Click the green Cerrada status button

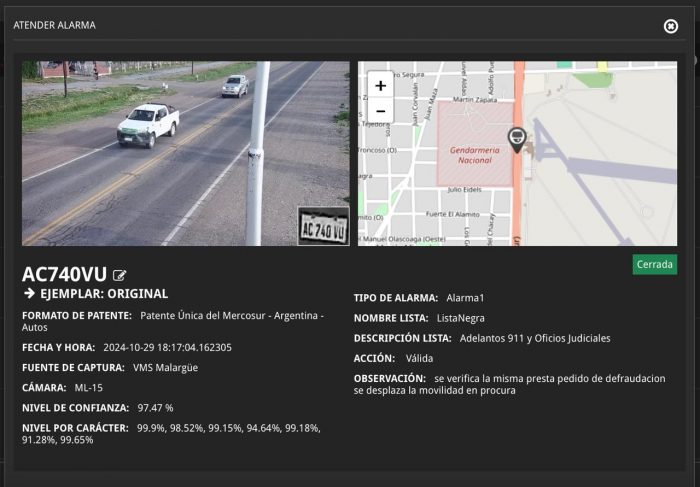coord(654,264)
